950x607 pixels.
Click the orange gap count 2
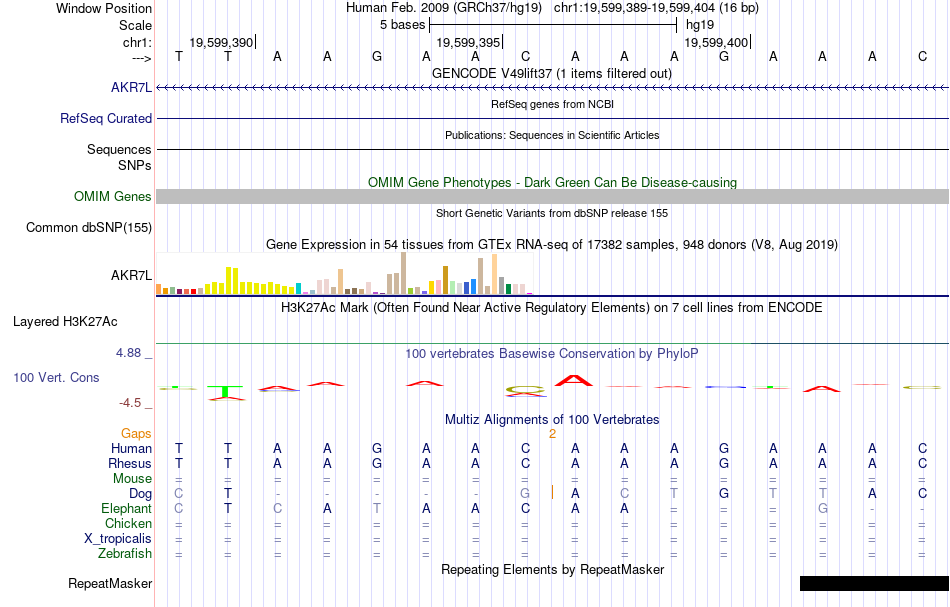coord(552,434)
